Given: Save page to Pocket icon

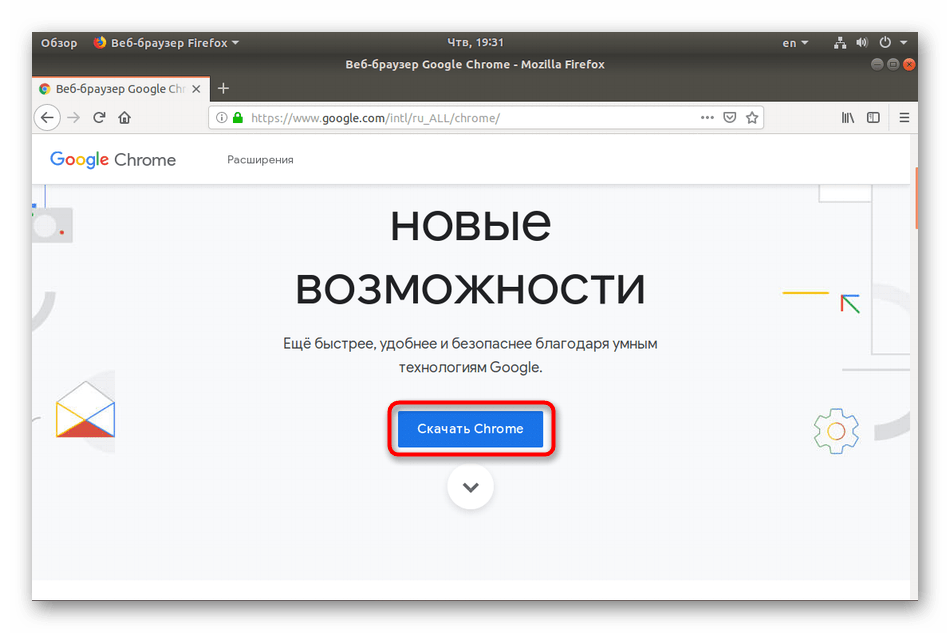Looking at the screenshot, I should 730,118.
